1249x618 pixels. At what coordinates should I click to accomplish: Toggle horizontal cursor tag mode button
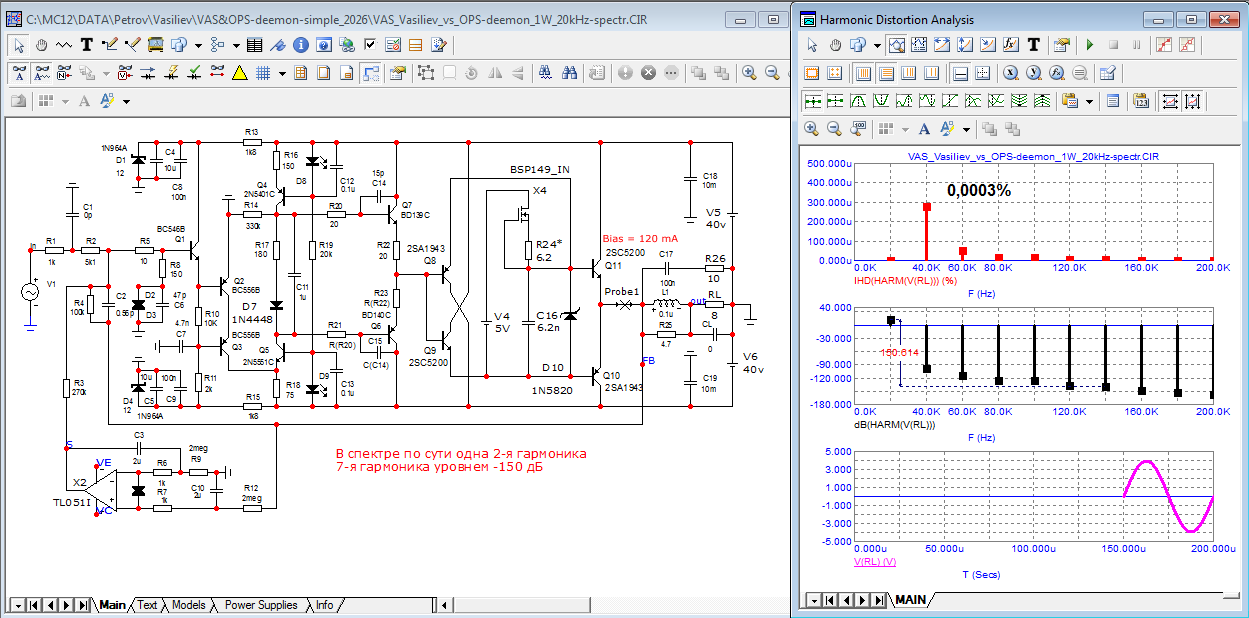point(1168,101)
